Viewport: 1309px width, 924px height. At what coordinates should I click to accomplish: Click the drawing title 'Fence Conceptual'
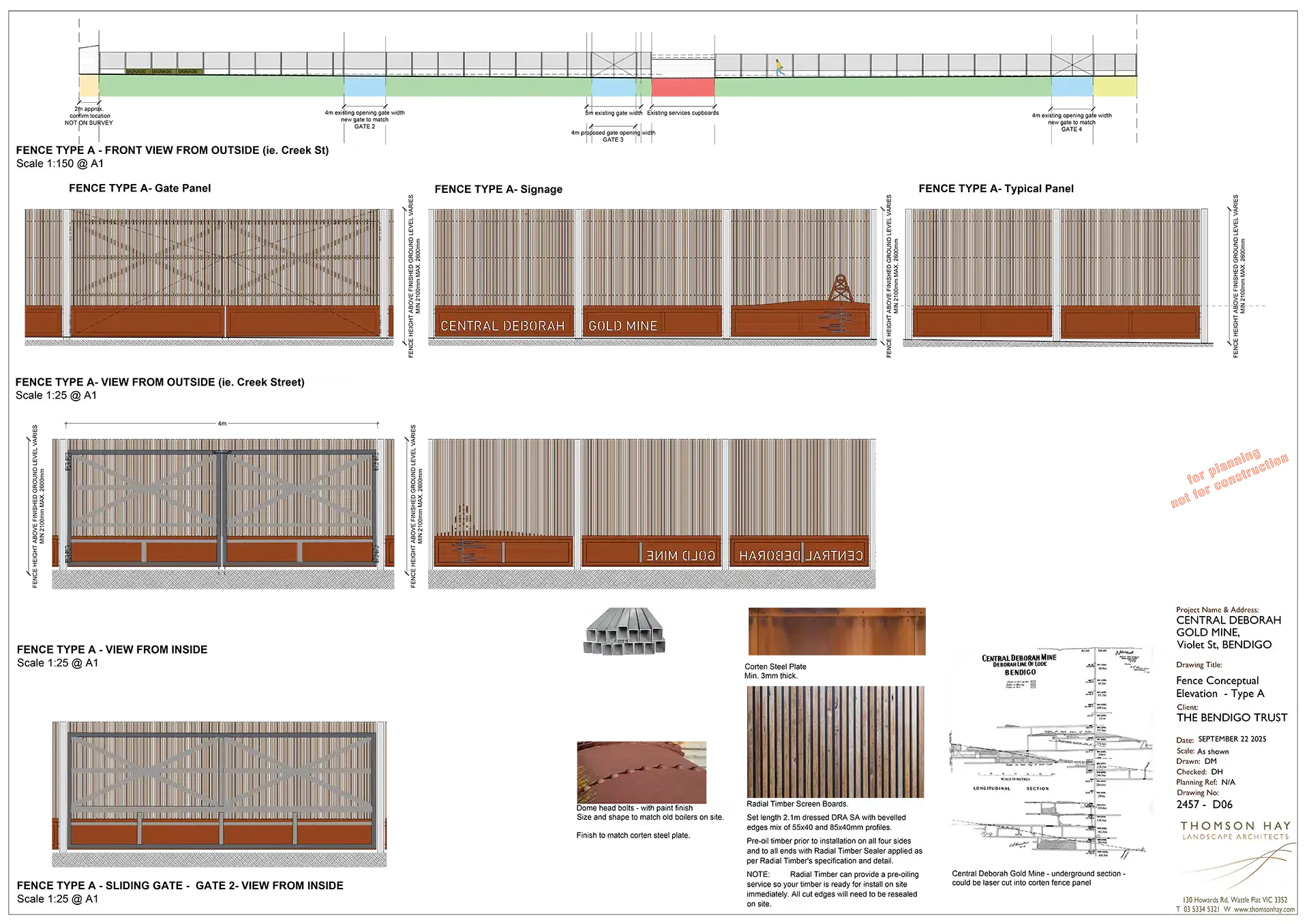tap(1218, 681)
